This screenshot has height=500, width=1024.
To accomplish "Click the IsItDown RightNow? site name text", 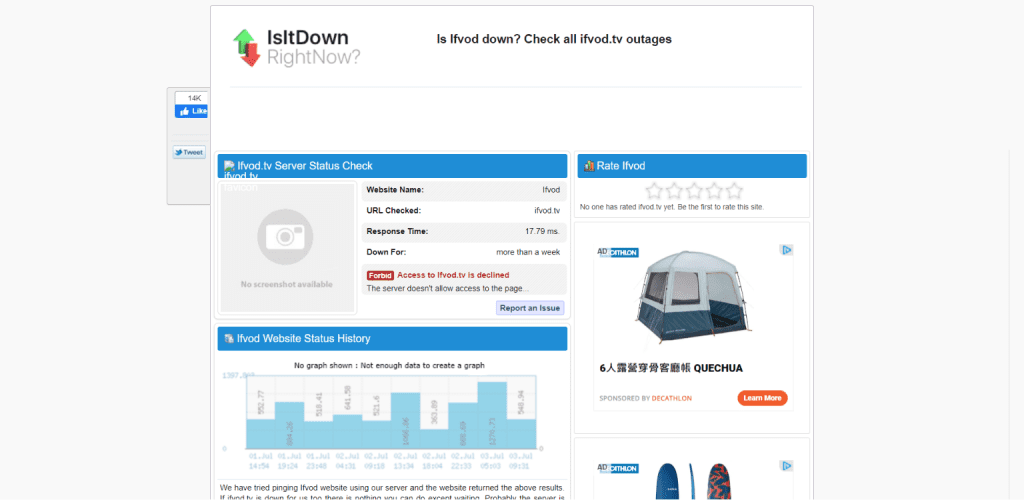I will (x=313, y=48).
